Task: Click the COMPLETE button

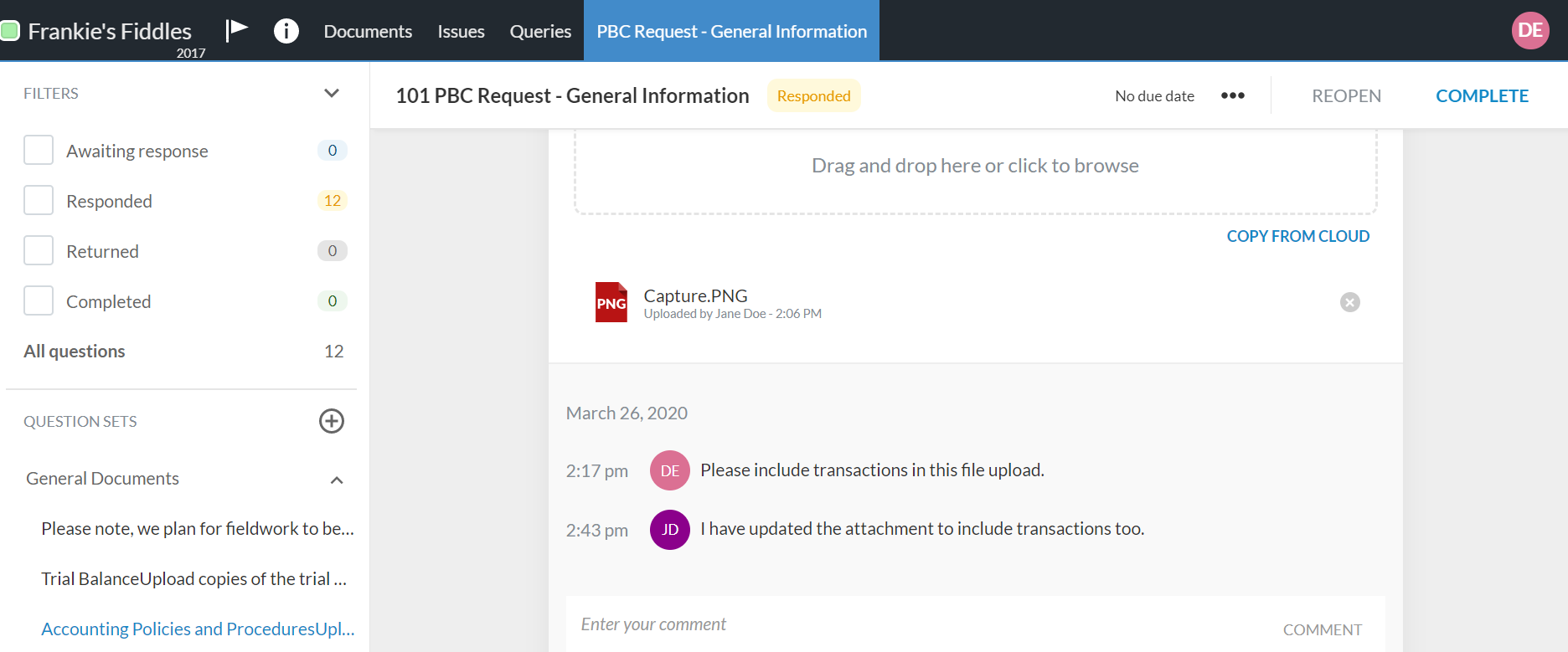Action: [x=1482, y=95]
